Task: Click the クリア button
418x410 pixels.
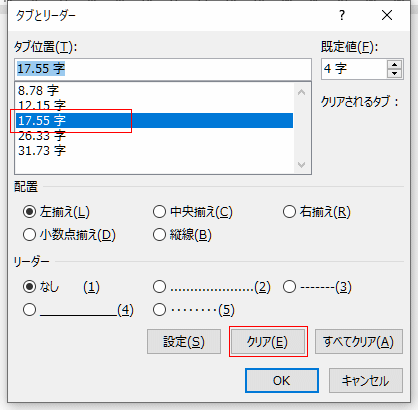Action: (x=268, y=342)
